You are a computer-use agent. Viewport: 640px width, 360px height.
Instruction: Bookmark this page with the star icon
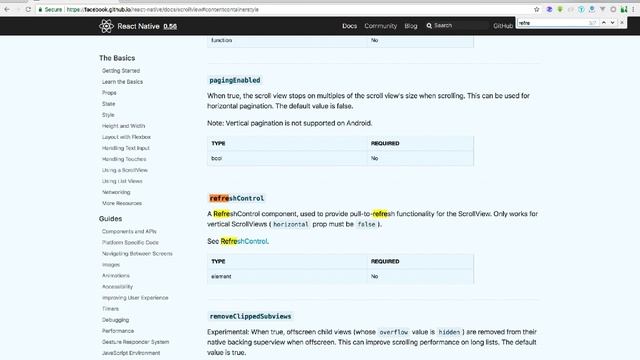coord(536,9)
